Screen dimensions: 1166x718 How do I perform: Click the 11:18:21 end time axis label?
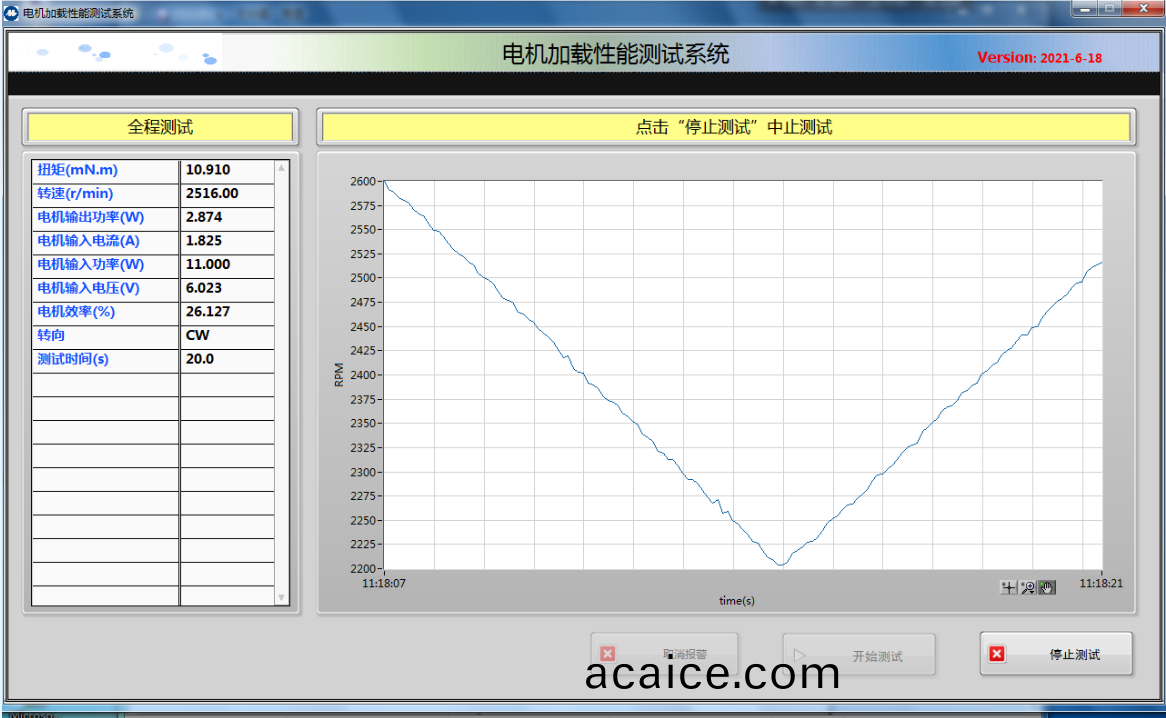1100,583
